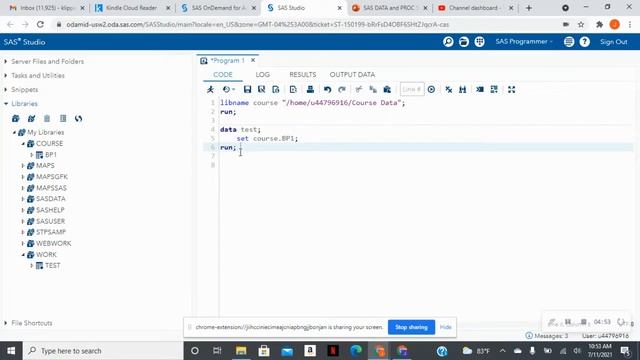Click the Copy icon in the code toolbar
Image resolution: width=640 pixels, height=360 pixels.
[x=373, y=89]
